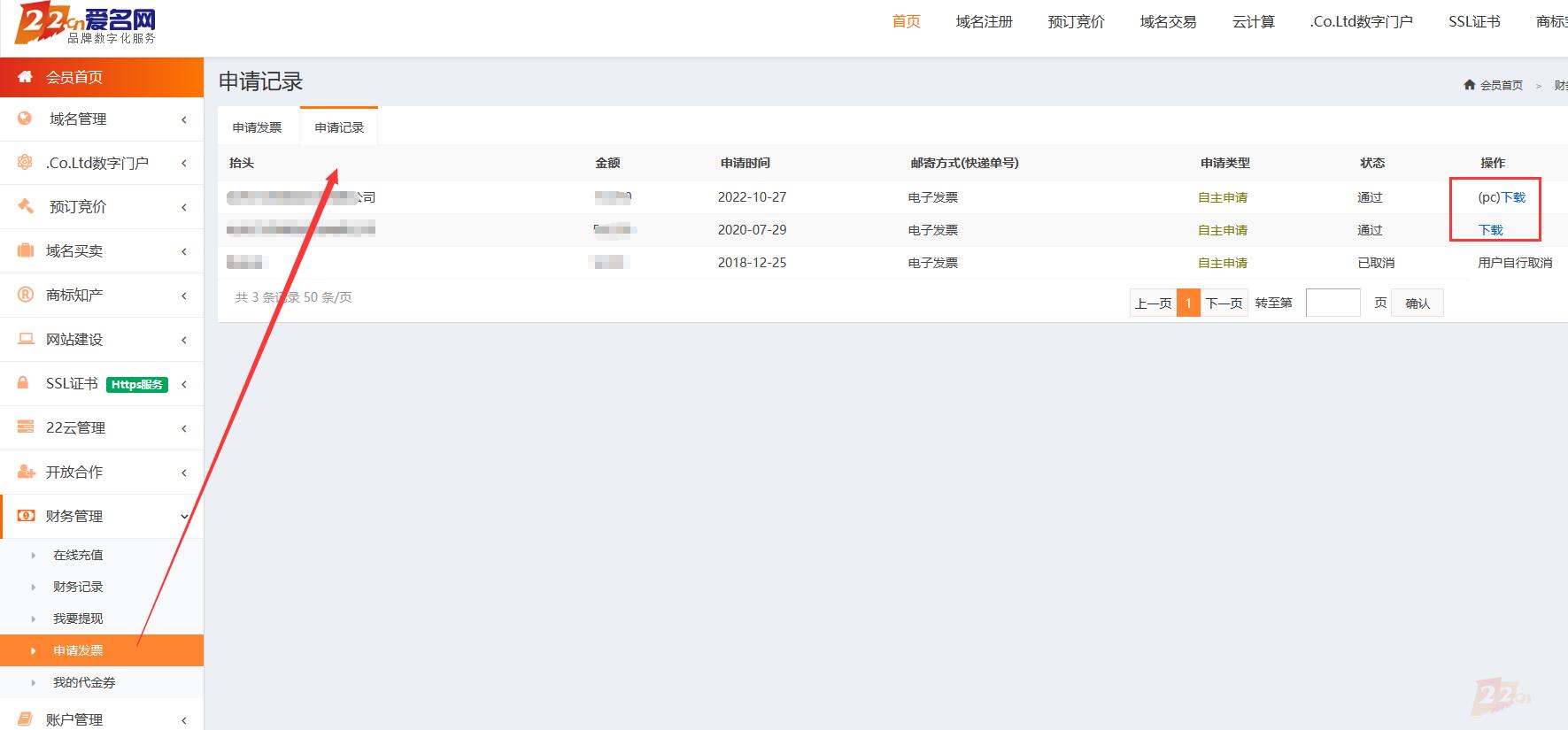Image resolution: width=1568 pixels, height=730 pixels.
Task: Click the gear icon for .Co.Ltd数字门户
Action: pos(25,162)
